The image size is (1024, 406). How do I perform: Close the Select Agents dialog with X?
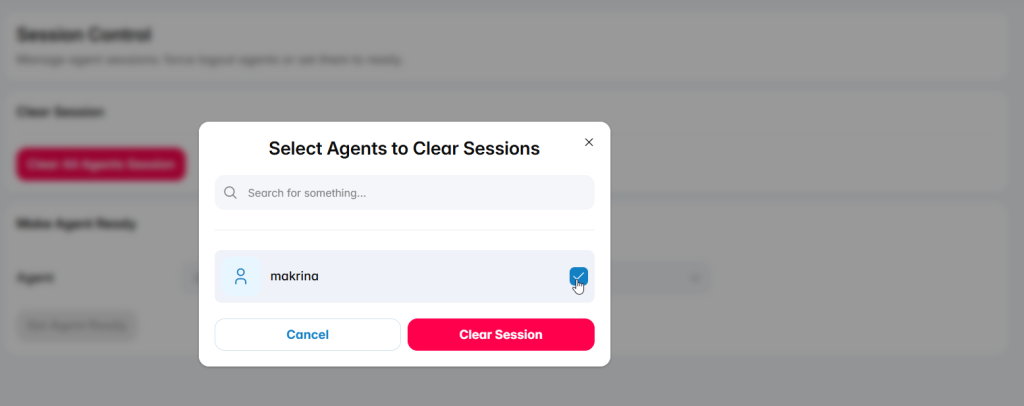pos(588,142)
